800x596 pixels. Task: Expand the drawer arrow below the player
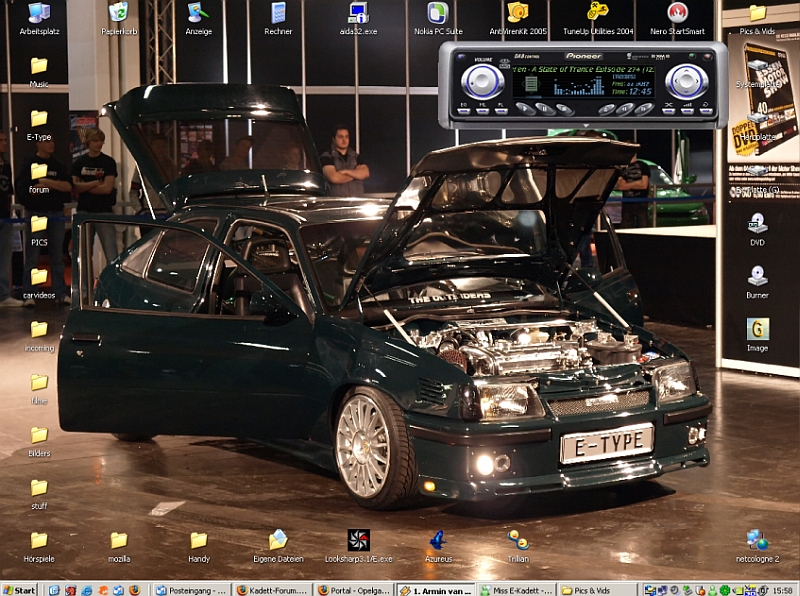click(x=584, y=126)
